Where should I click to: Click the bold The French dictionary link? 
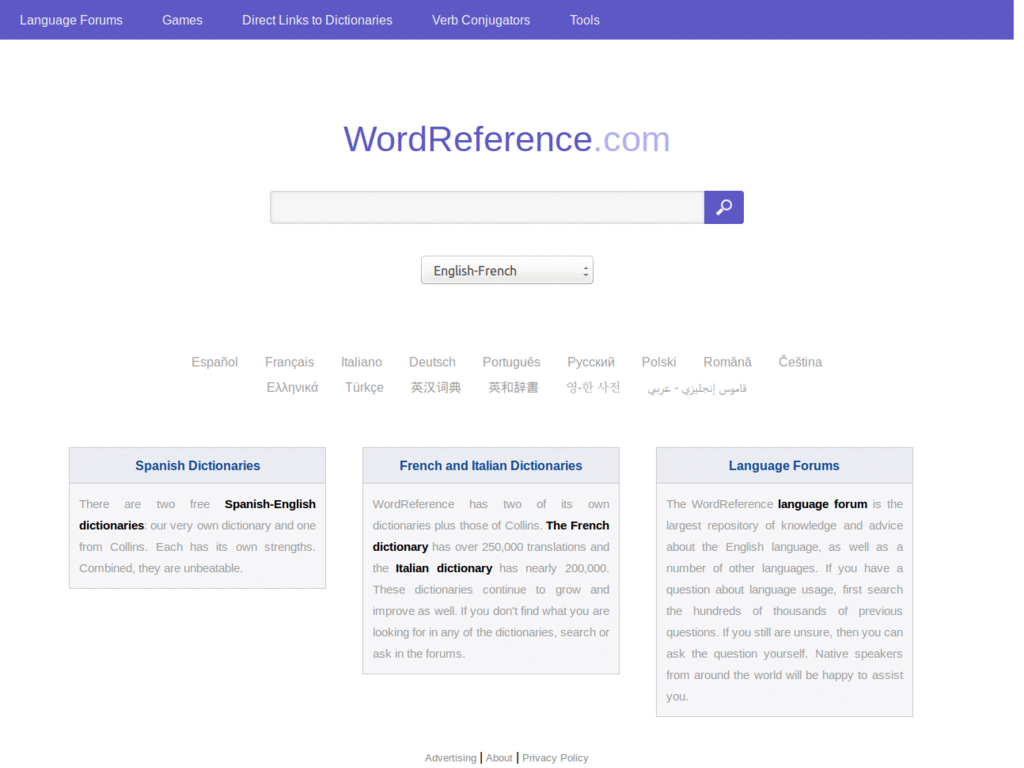(x=491, y=536)
